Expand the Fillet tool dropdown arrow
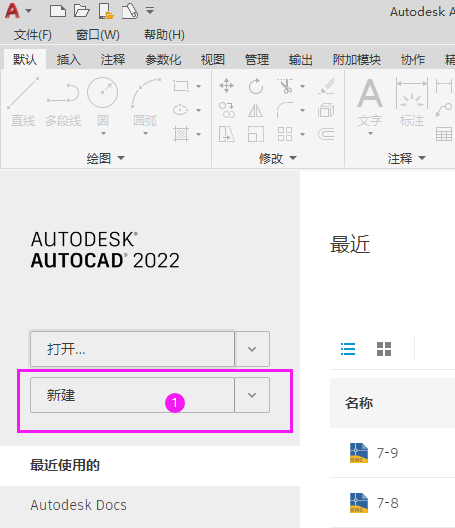This screenshot has height=528, width=455. click(302, 110)
